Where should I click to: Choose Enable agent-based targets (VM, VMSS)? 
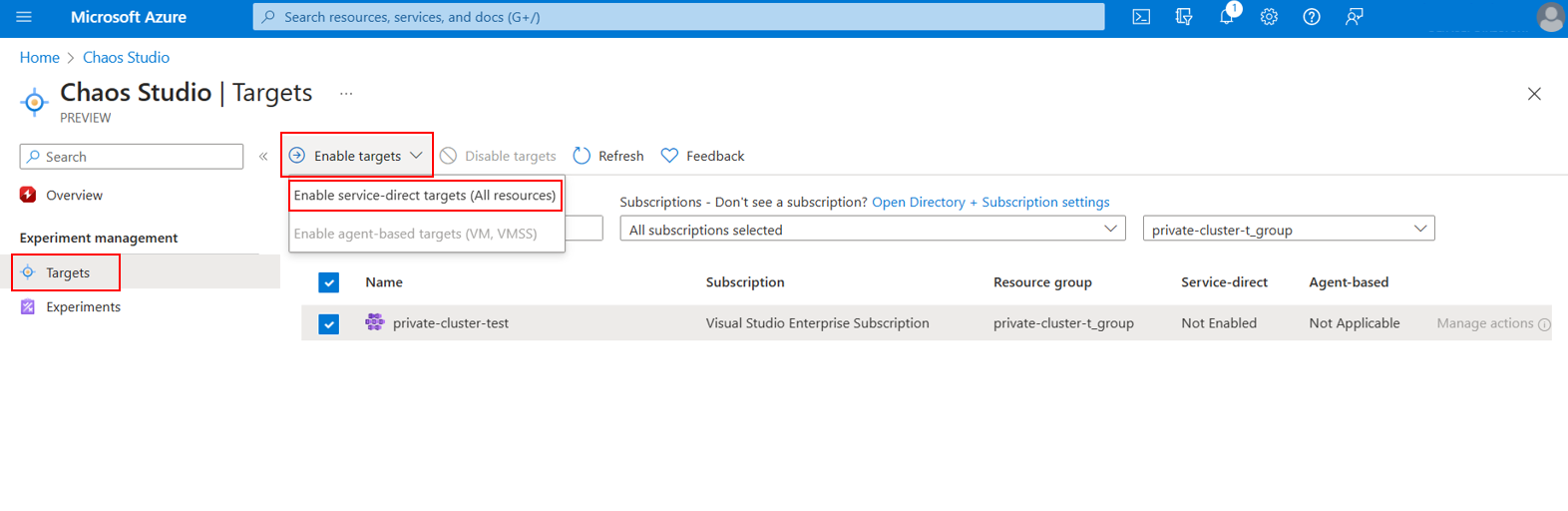pyautogui.click(x=415, y=234)
